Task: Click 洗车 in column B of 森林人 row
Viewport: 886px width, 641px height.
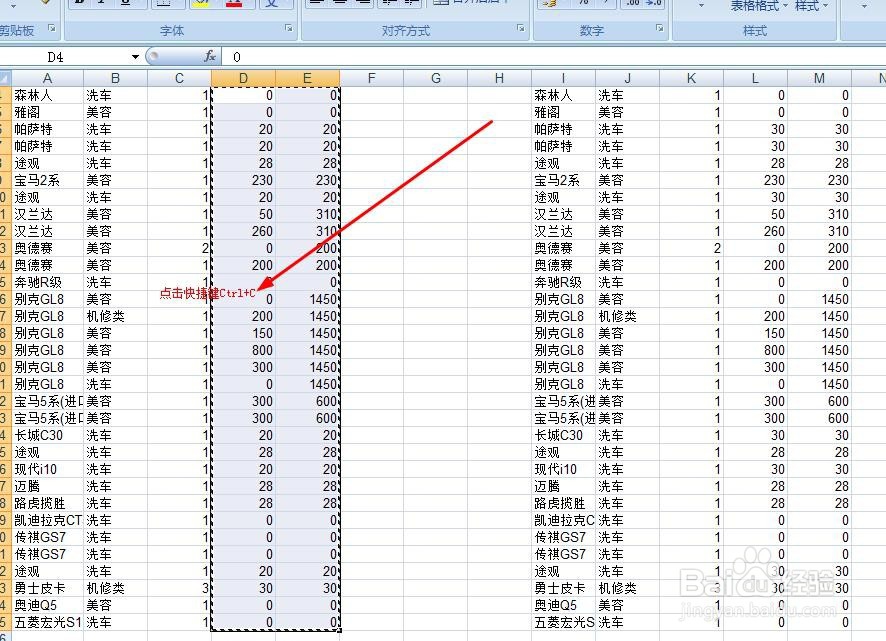Action: [x=115, y=96]
